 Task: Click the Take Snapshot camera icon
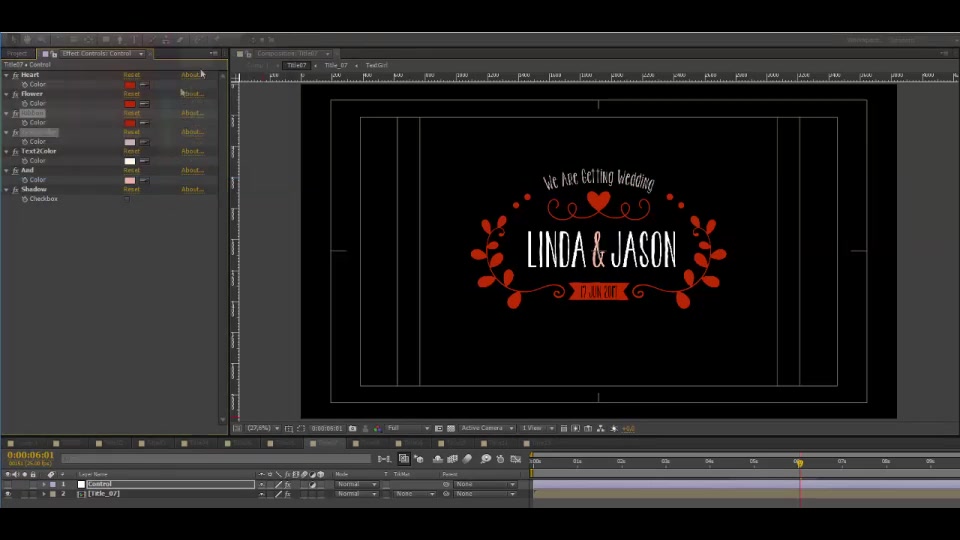(x=352, y=429)
